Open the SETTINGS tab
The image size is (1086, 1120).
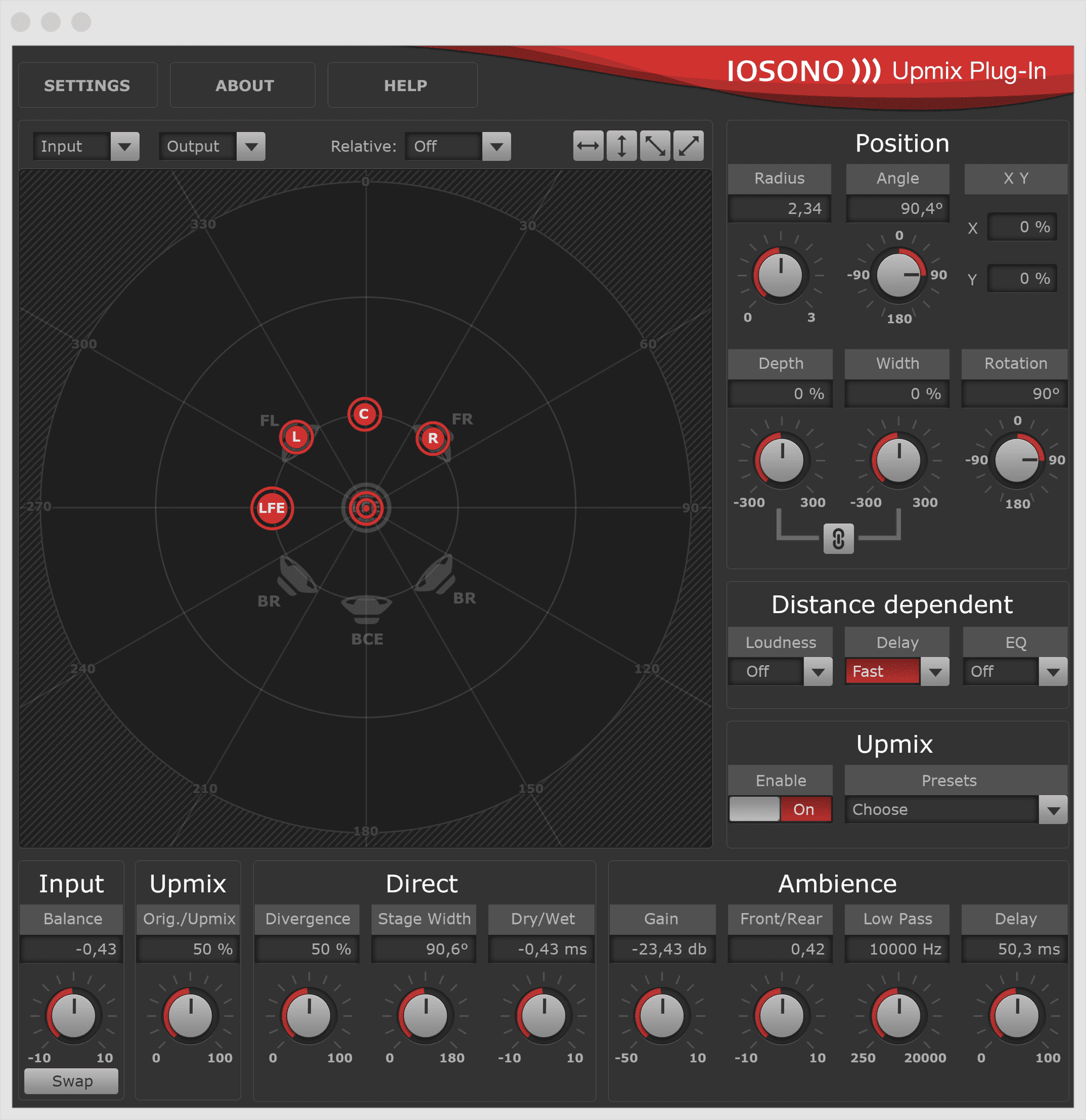87,86
